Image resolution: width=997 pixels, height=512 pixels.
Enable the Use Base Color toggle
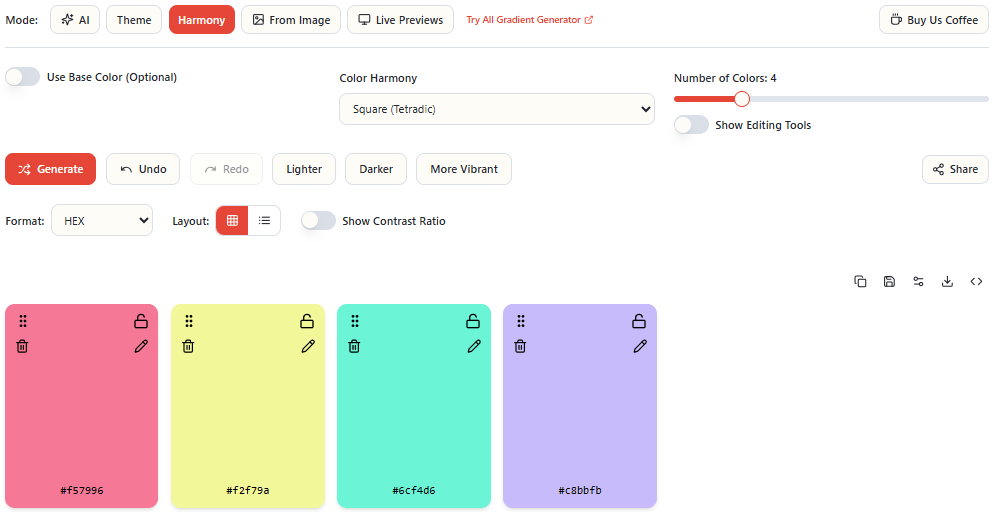(x=23, y=77)
